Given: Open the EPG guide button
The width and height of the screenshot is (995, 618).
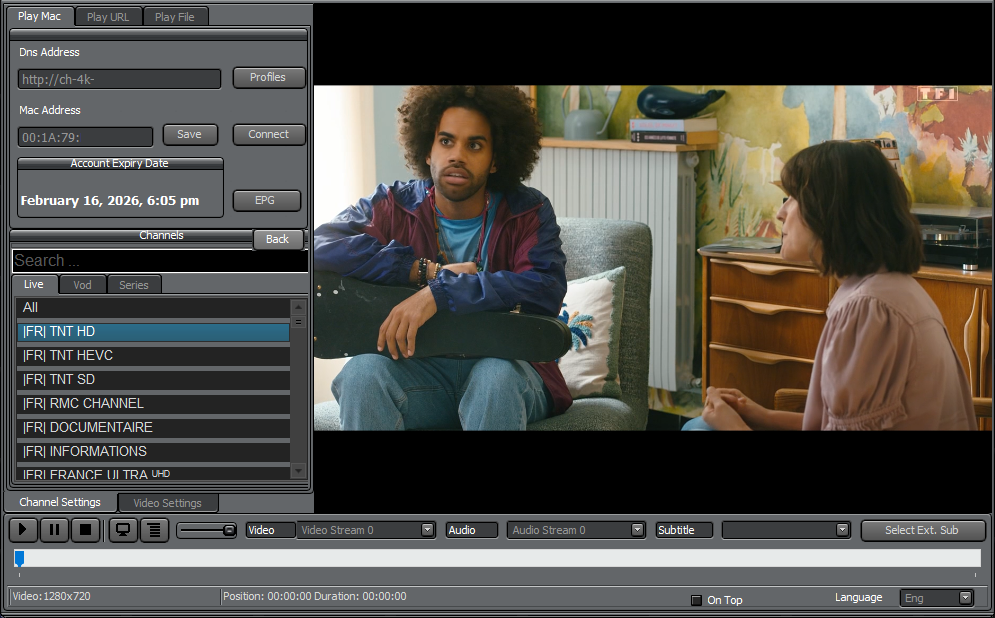Looking at the screenshot, I should [266, 201].
